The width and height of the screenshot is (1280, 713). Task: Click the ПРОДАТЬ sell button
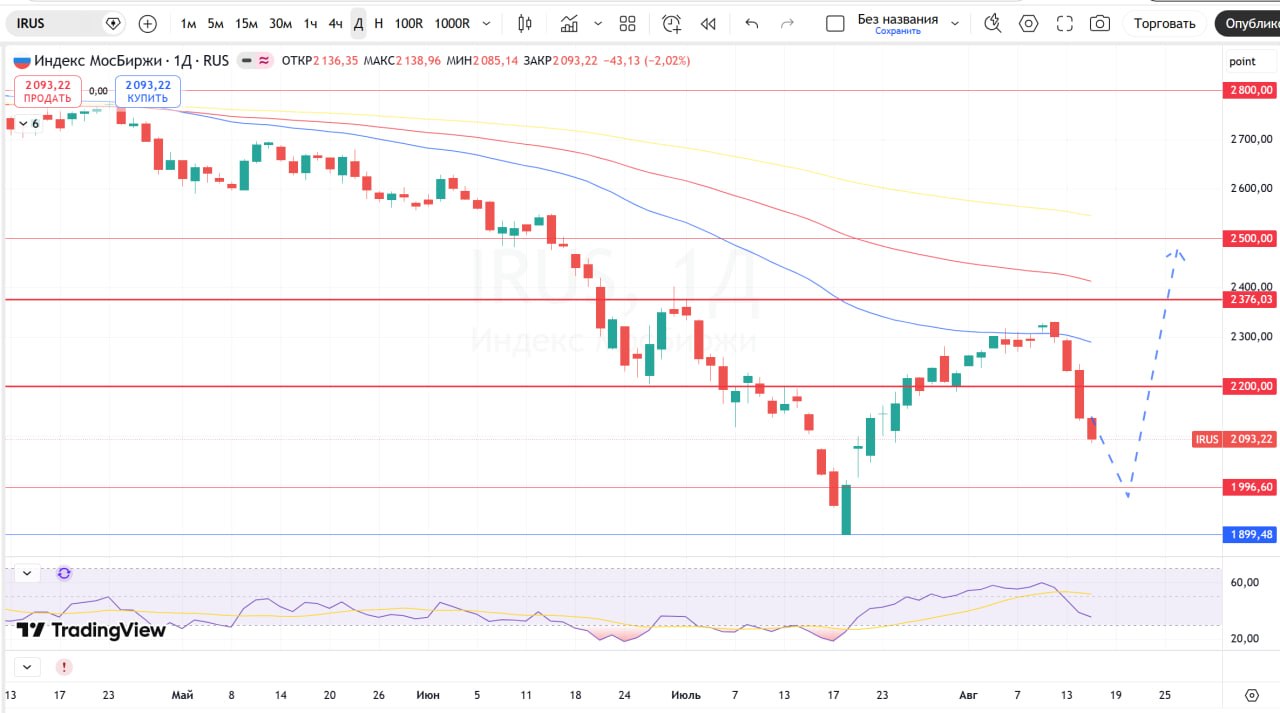[x=48, y=91]
